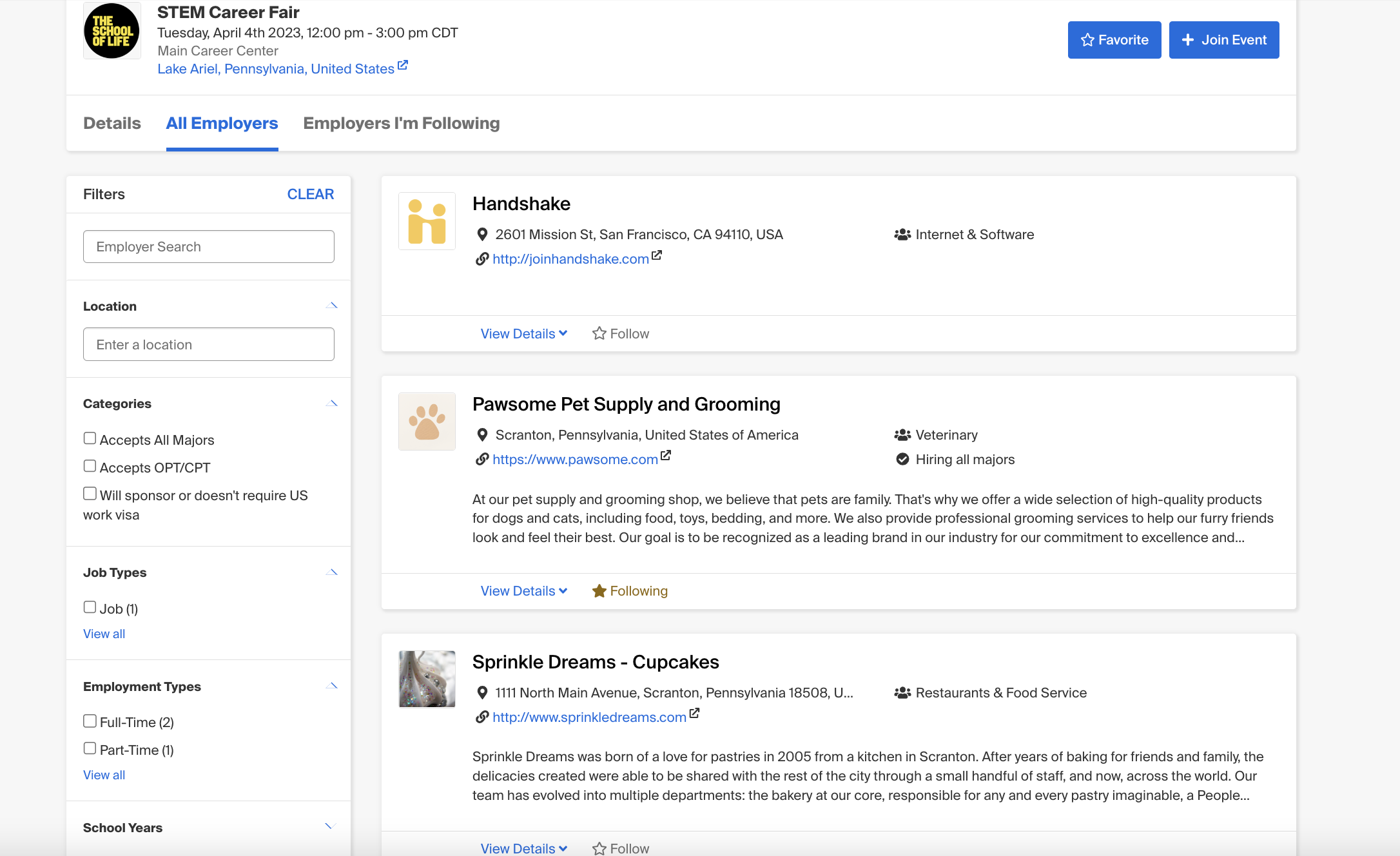Expand View Details for Sprinkle Dreams
Screen dimensions: 1400x856
point(524,849)
